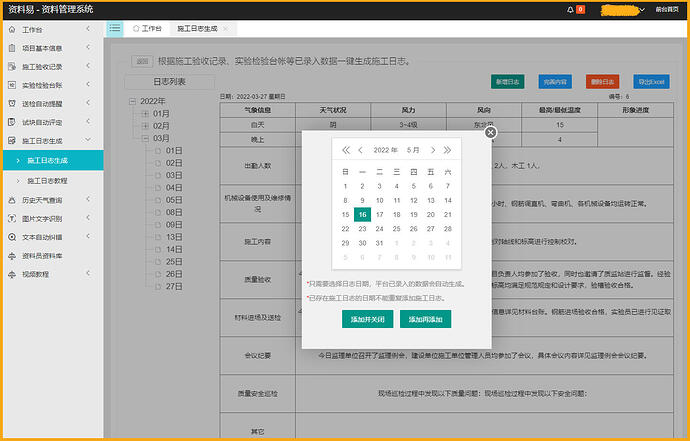This screenshot has height=441, width=690.
Task: Open the 前台首页 link
Action: click(x=669, y=9)
